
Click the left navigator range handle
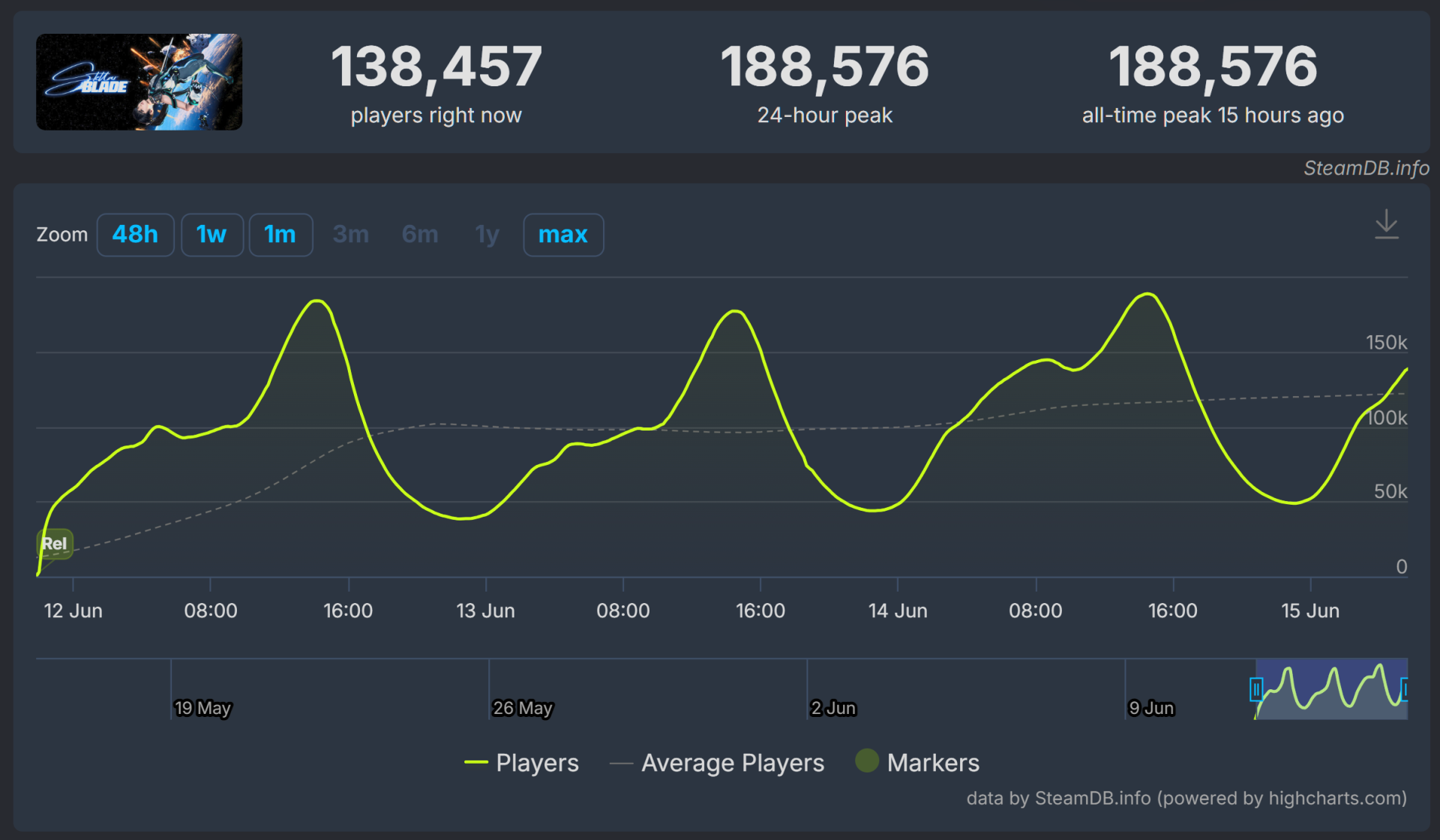pyautogui.click(x=1256, y=688)
